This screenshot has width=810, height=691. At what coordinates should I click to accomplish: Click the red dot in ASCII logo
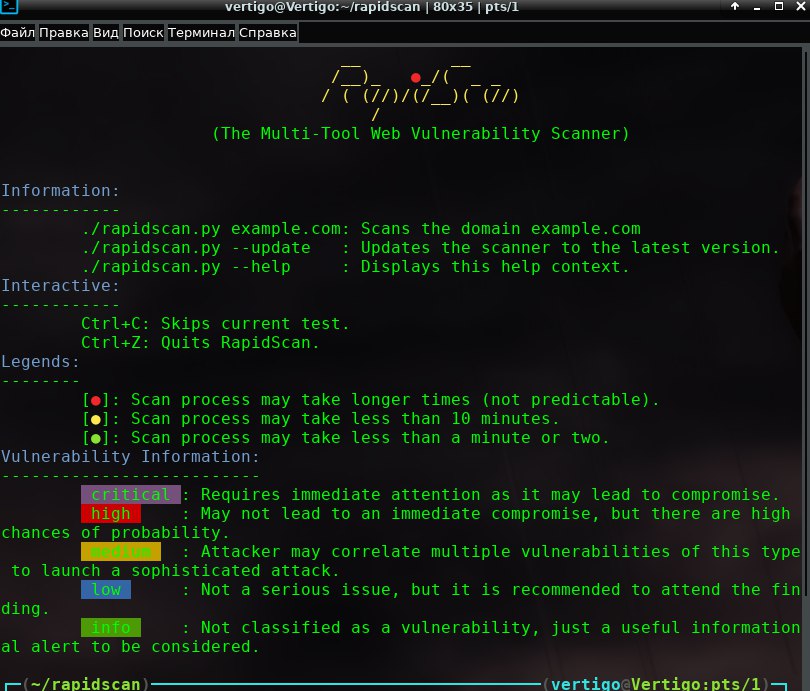point(415,78)
